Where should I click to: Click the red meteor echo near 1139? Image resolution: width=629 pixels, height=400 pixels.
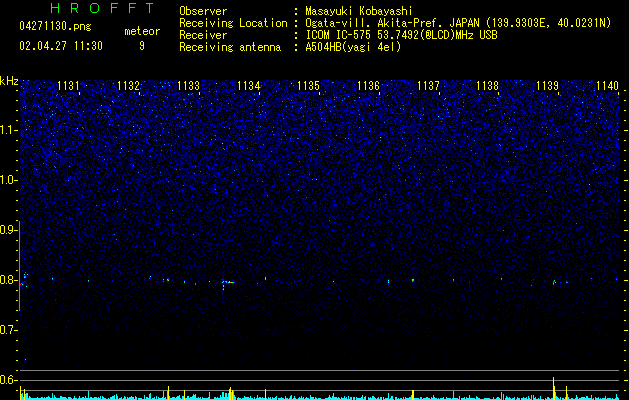pos(554,282)
